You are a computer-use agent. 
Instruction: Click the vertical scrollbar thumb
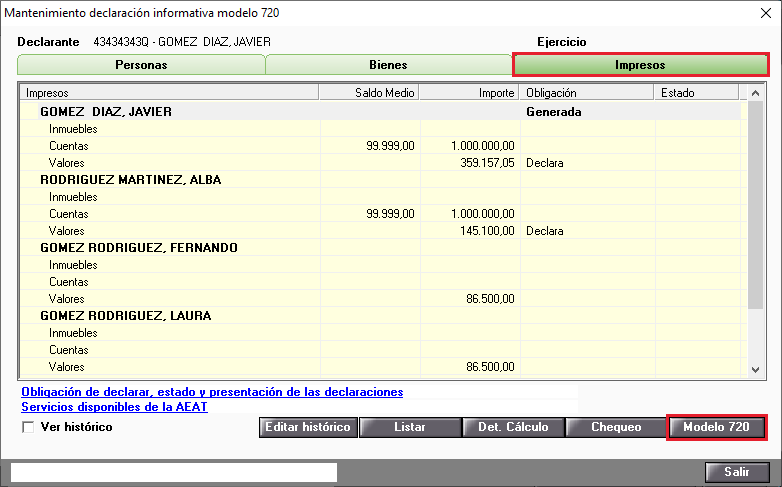pos(755,205)
